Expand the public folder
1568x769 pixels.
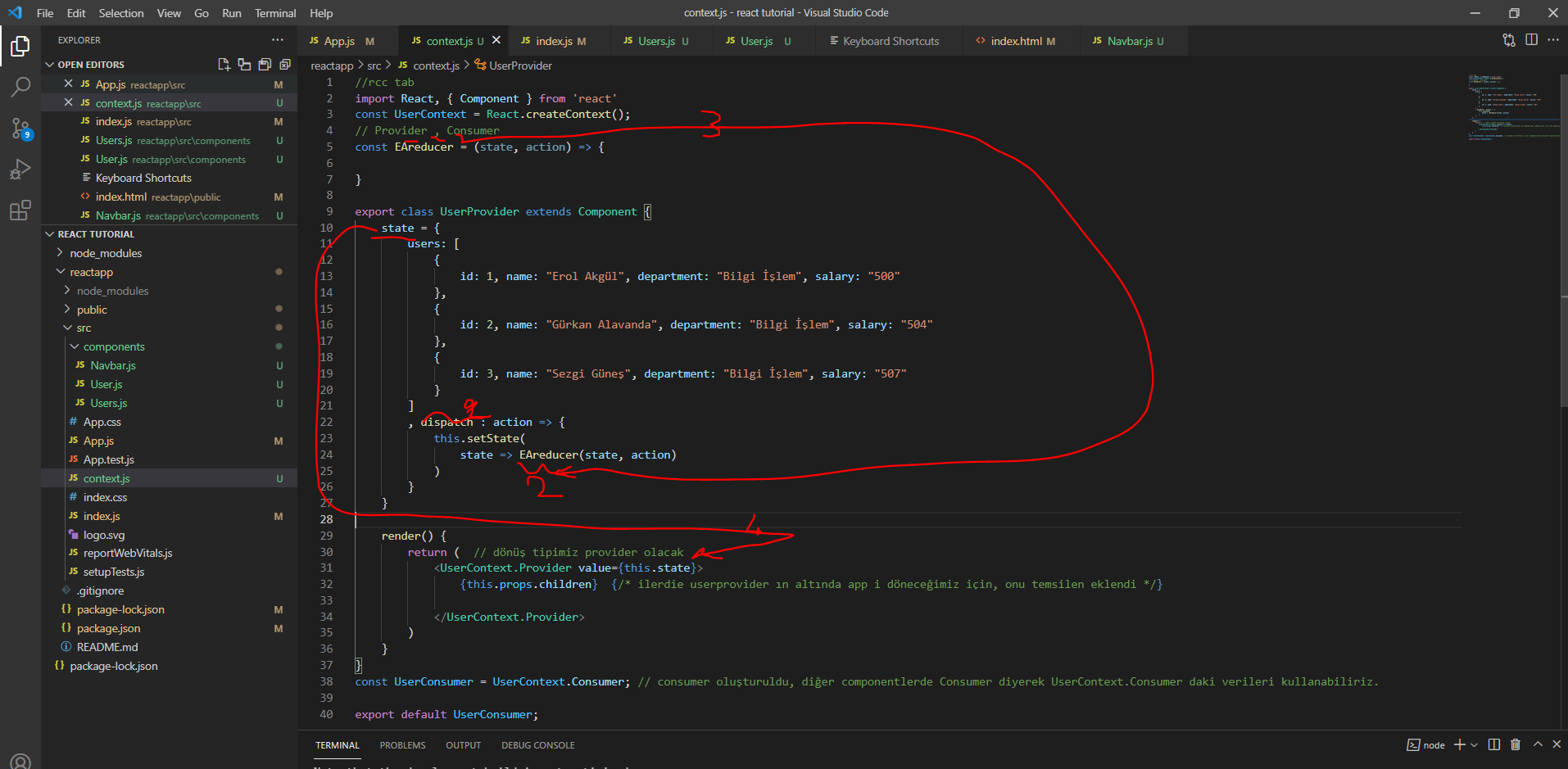[92, 310]
